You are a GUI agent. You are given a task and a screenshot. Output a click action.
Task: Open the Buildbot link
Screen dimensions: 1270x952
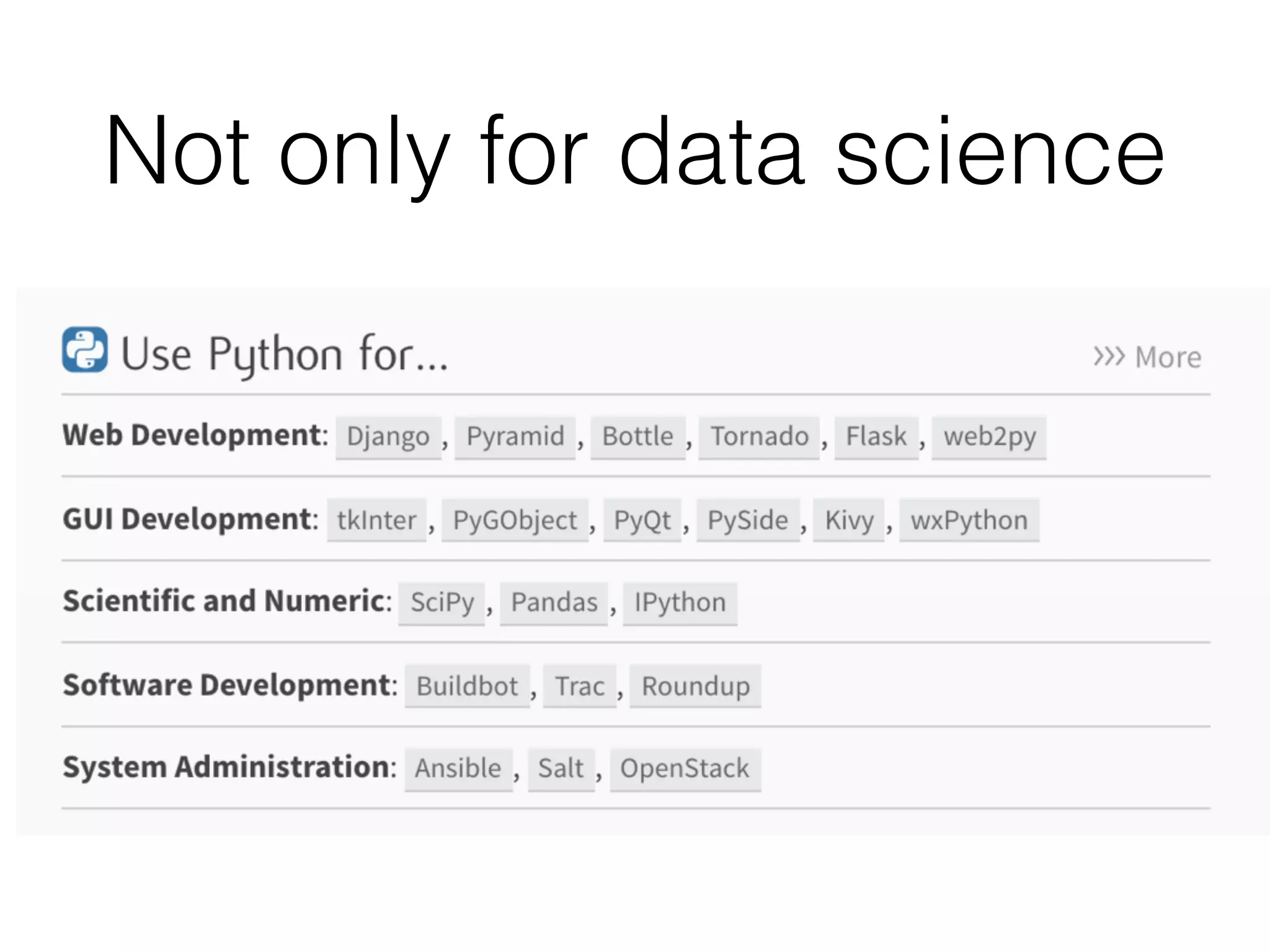coord(467,687)
